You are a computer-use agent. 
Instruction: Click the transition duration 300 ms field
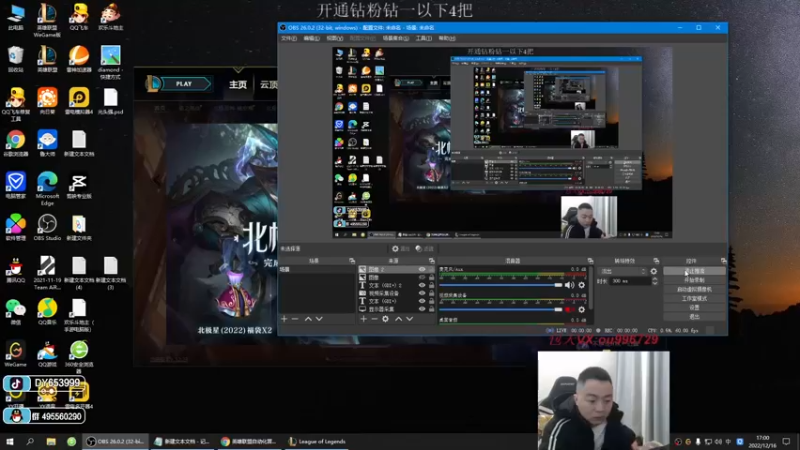point(631,281)
